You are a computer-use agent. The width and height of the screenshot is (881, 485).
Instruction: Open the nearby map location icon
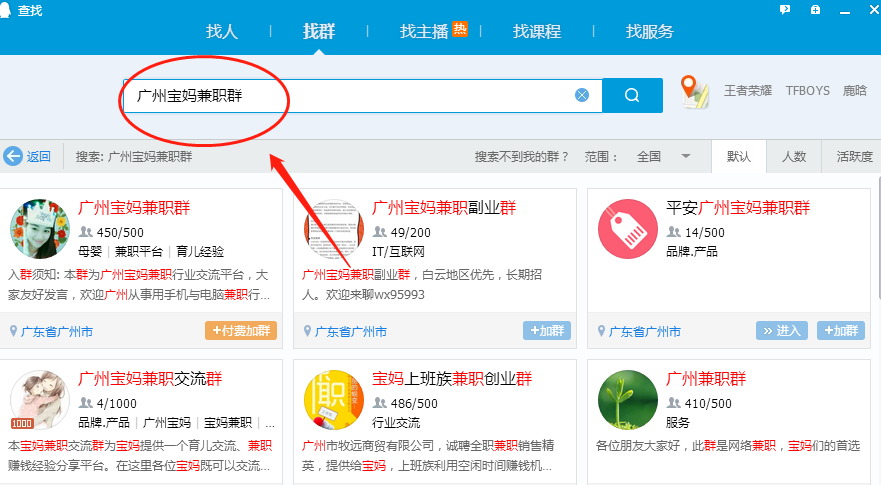coord(694,92)
